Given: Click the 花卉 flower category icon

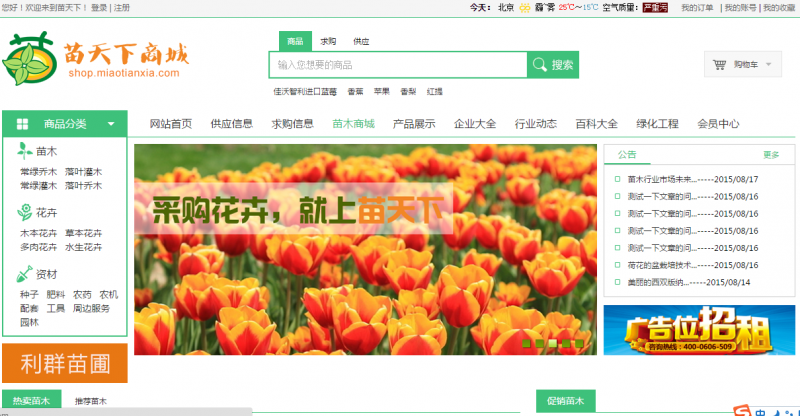Looking at the screenshot, I should (x=25, y=213).
